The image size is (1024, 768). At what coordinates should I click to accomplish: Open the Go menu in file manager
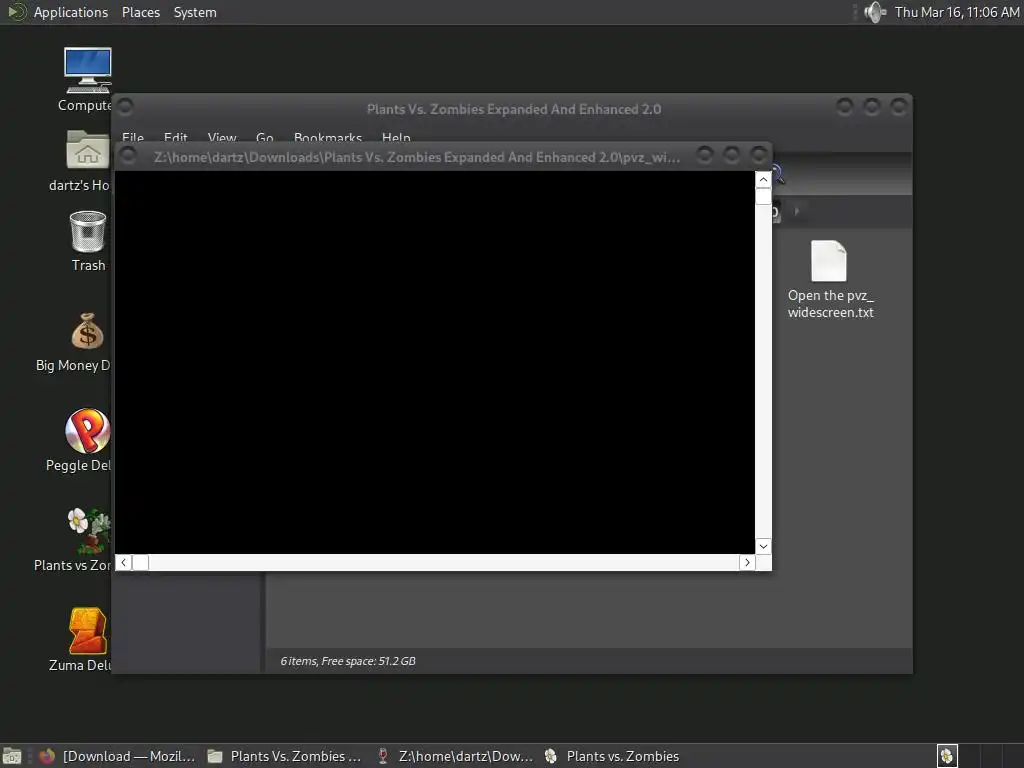[264, 137]
